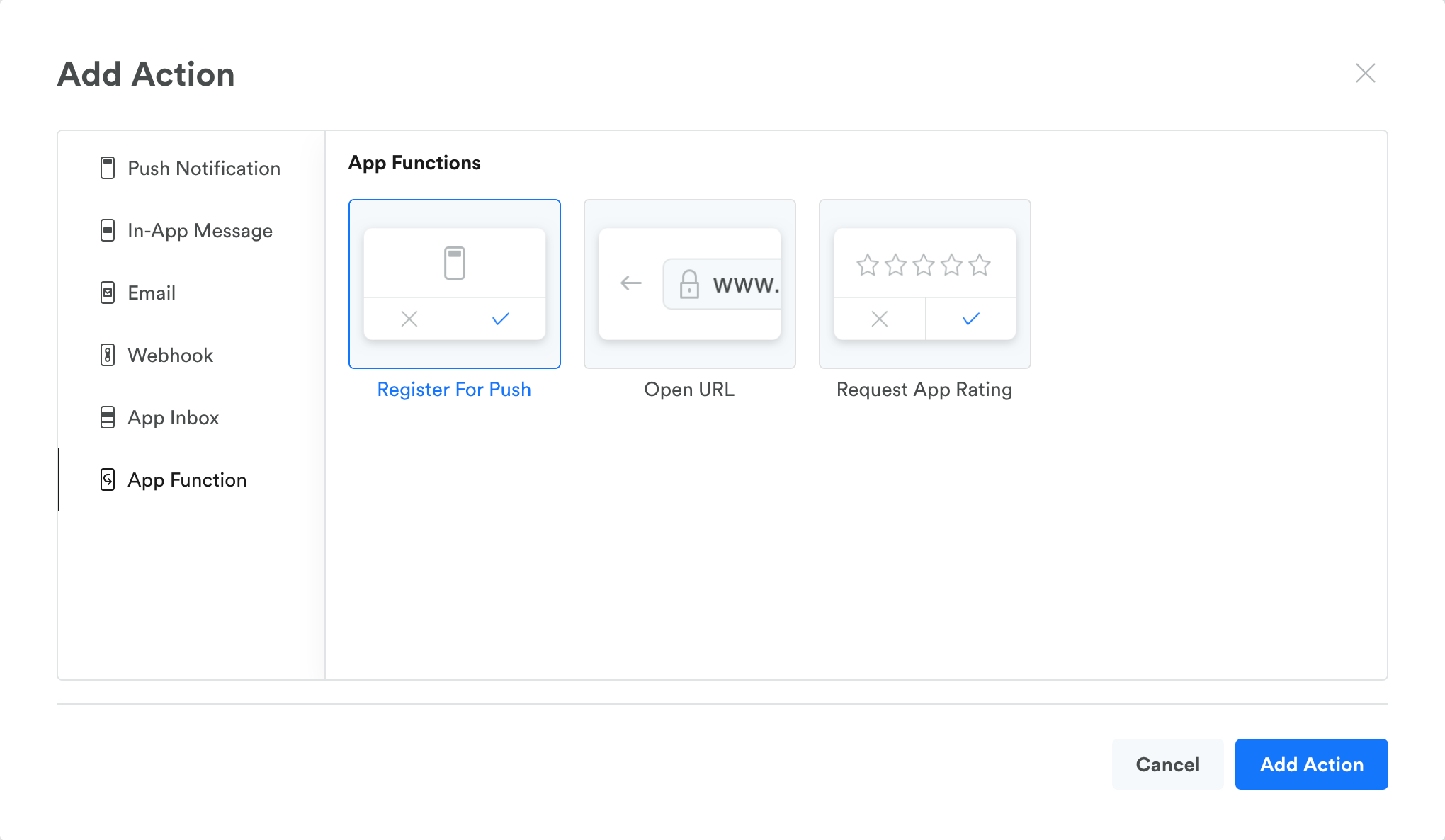
Task: Click the App Function sidebar icon
Action: [x=108, y=480]
